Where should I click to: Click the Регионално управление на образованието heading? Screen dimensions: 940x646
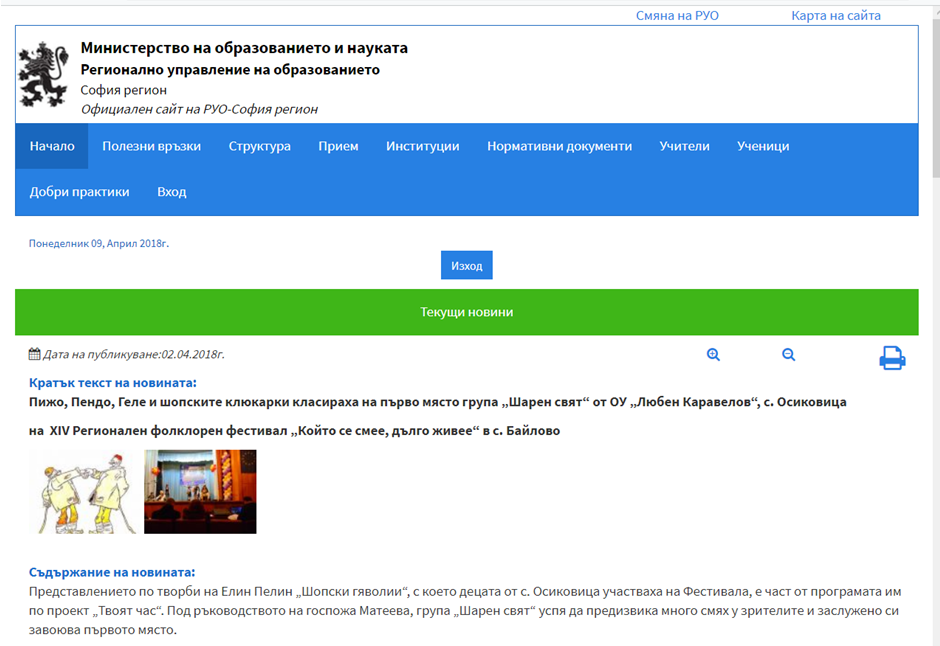230,70
